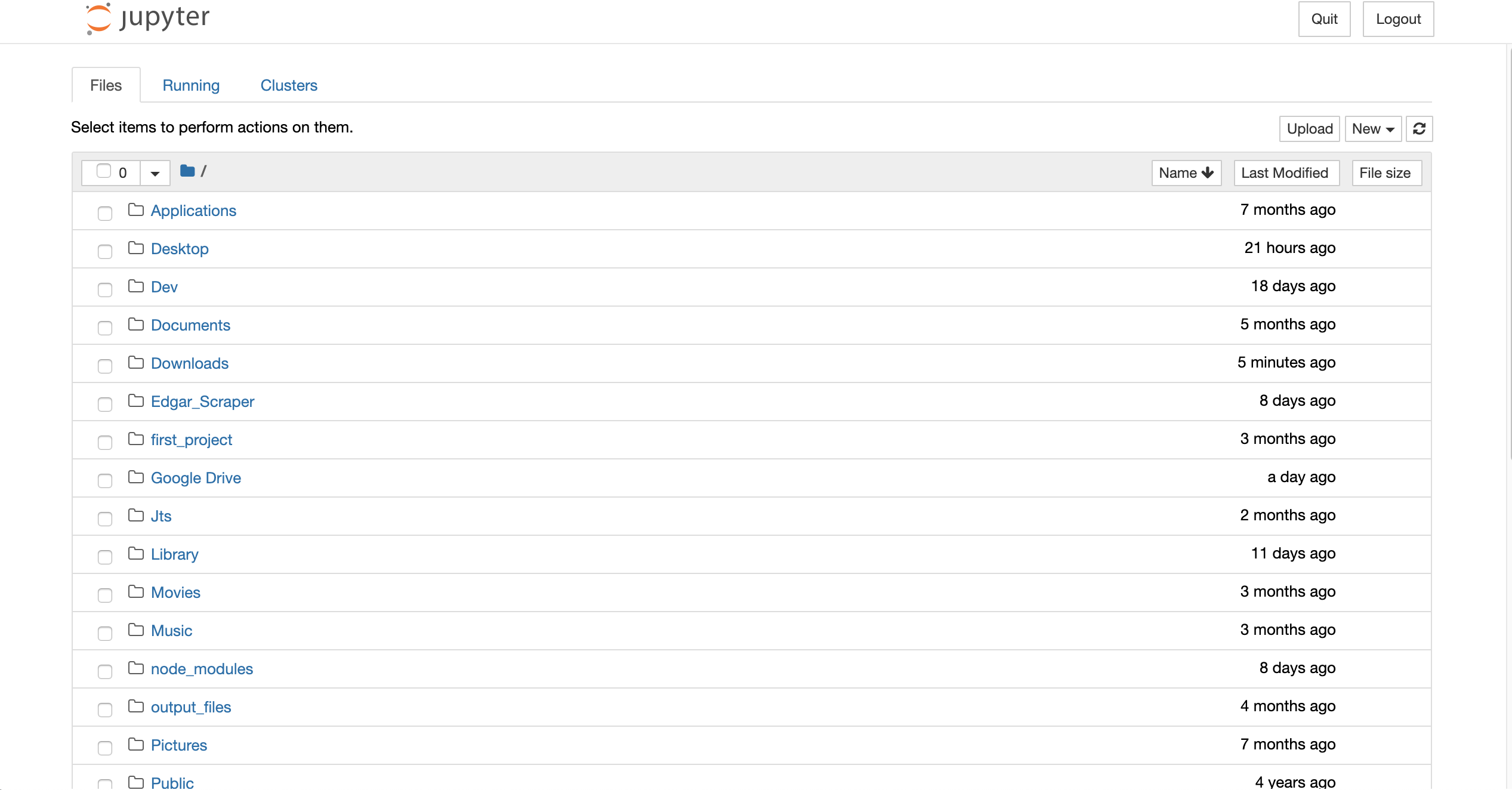Switch to the Clusters tab
The width and height of the screenshot is (1512, 790).
click(x=289, y=85)
